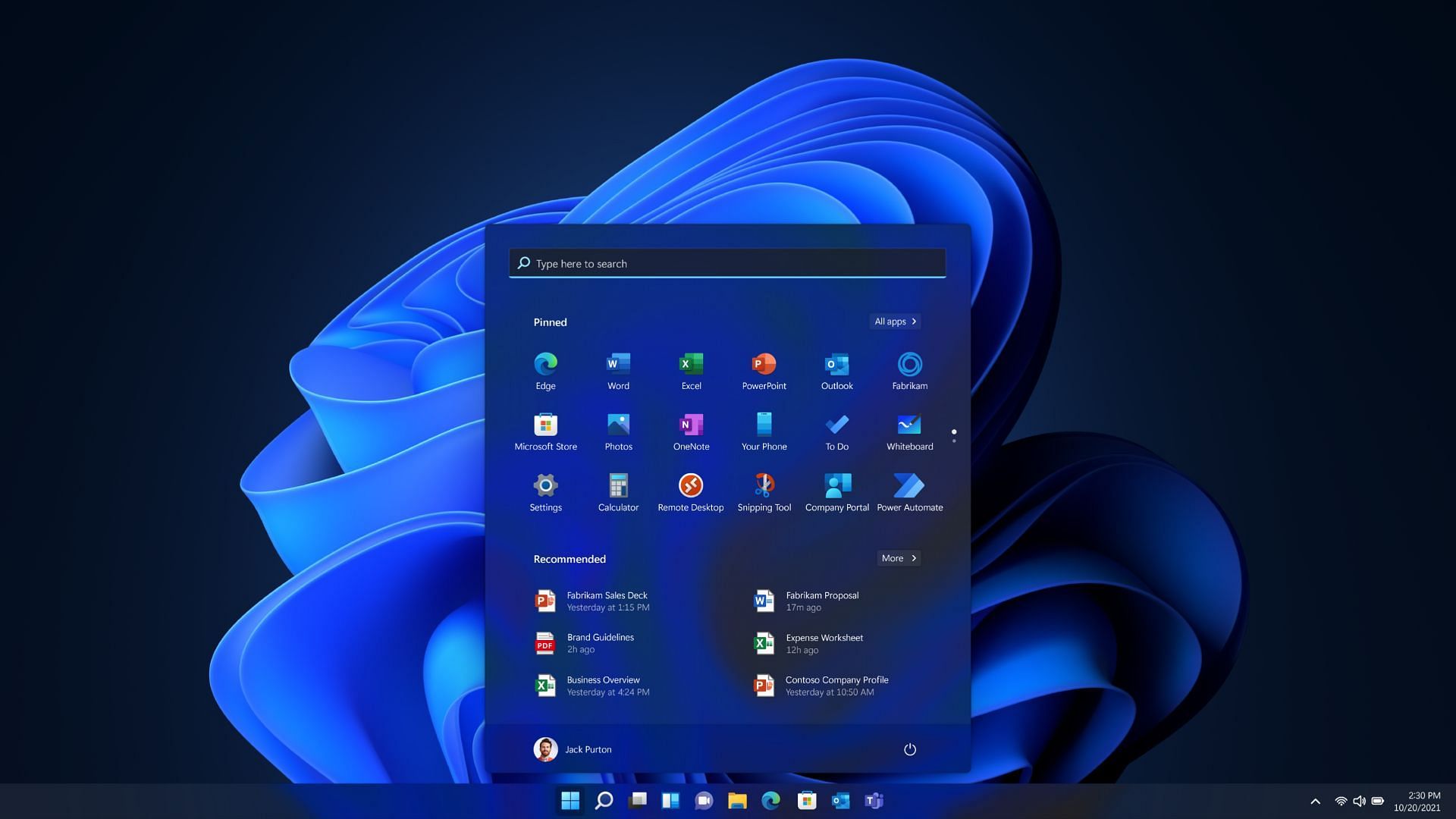Open Microsoft Edge browser

(x=546, y=363)
